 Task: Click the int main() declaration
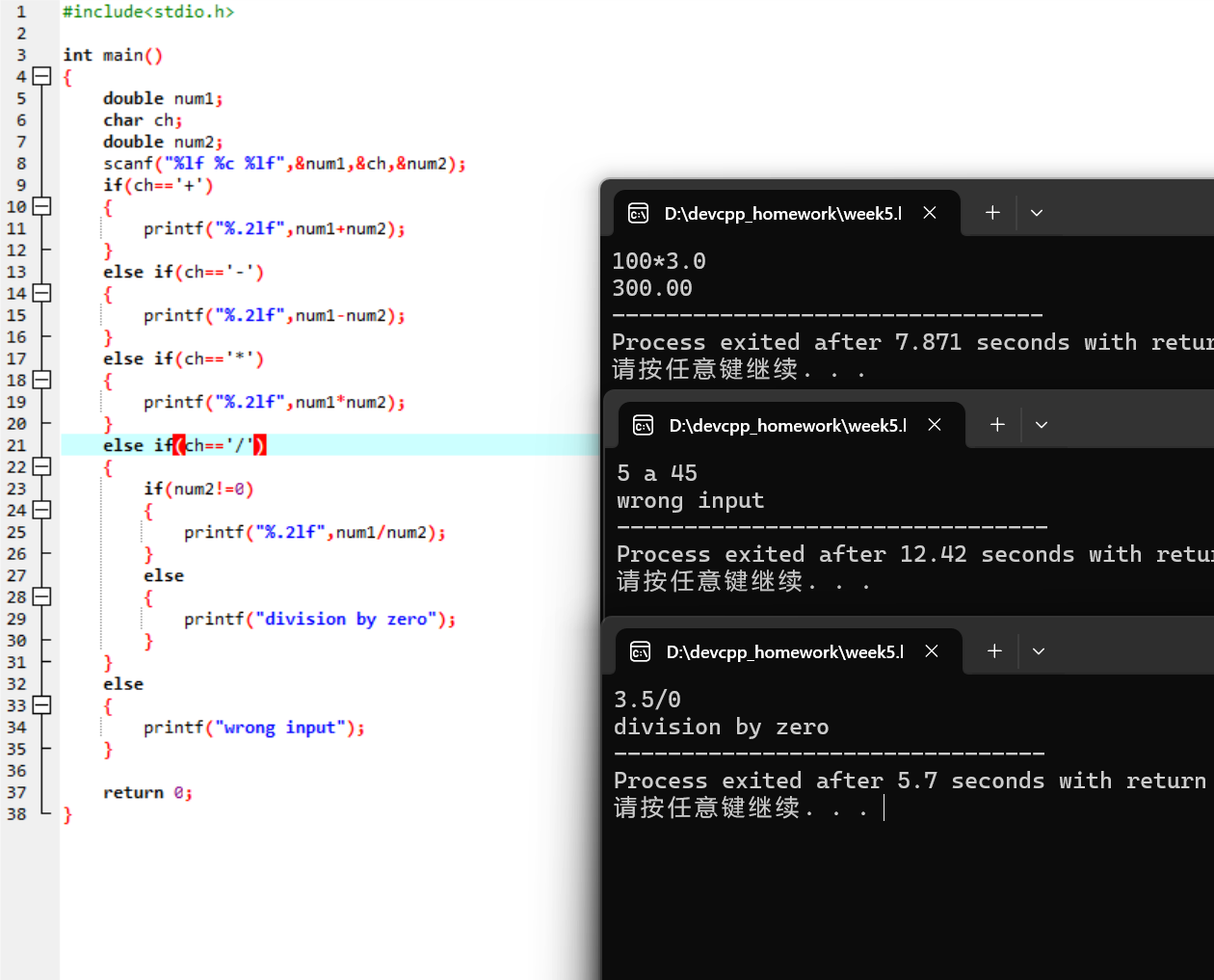point(113,55)
